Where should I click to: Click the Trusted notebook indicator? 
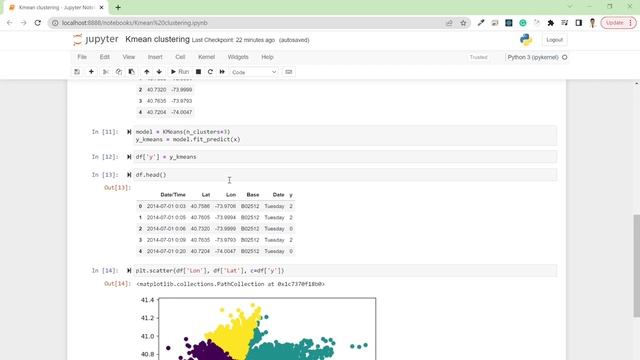478,58
